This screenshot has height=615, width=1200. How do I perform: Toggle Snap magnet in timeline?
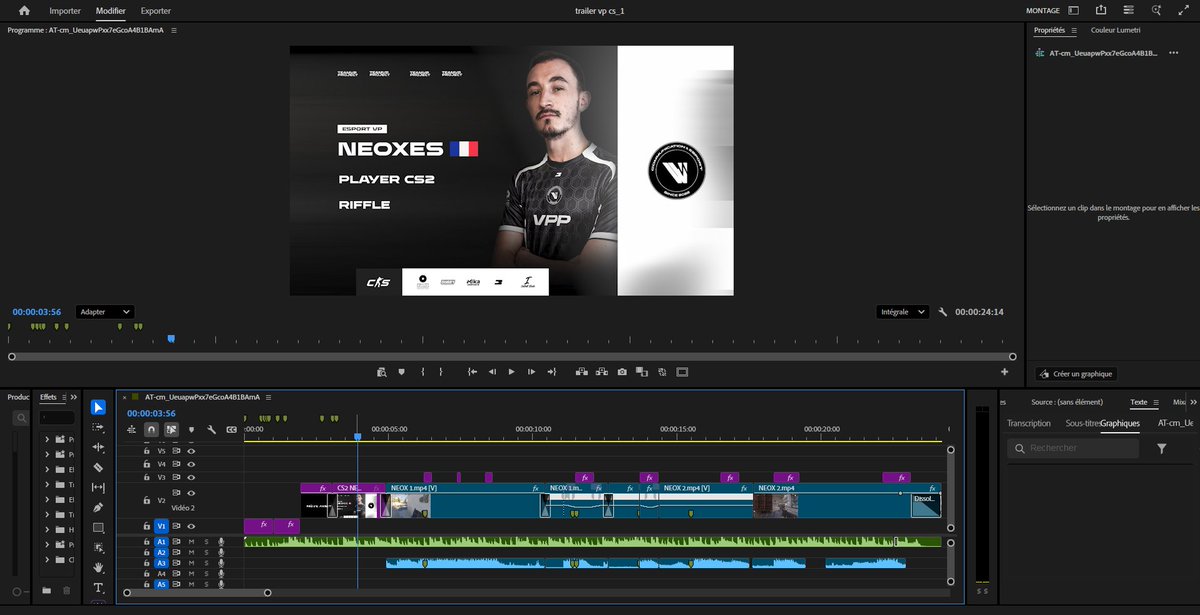click(x=151, y=430)
